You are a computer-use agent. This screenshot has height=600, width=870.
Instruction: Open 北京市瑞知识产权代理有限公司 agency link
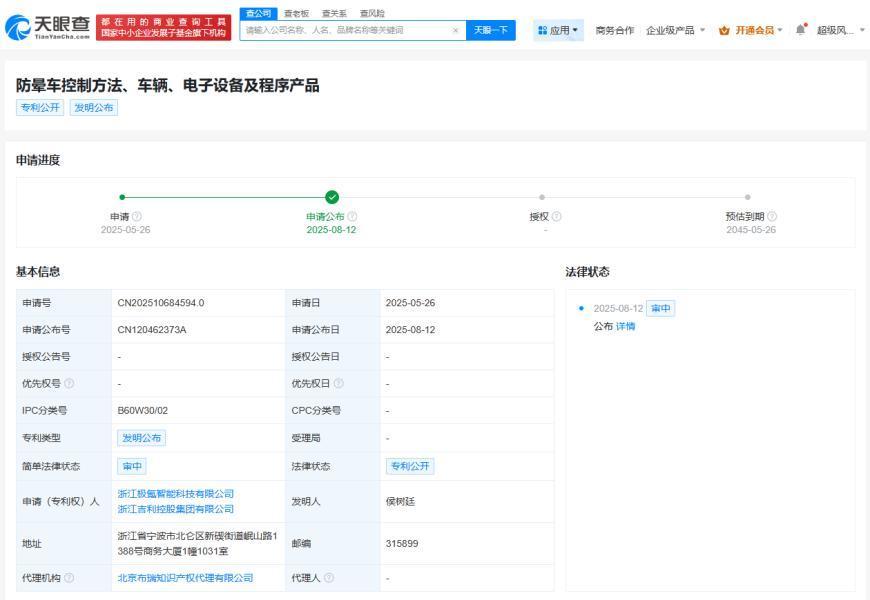[185, 577]
